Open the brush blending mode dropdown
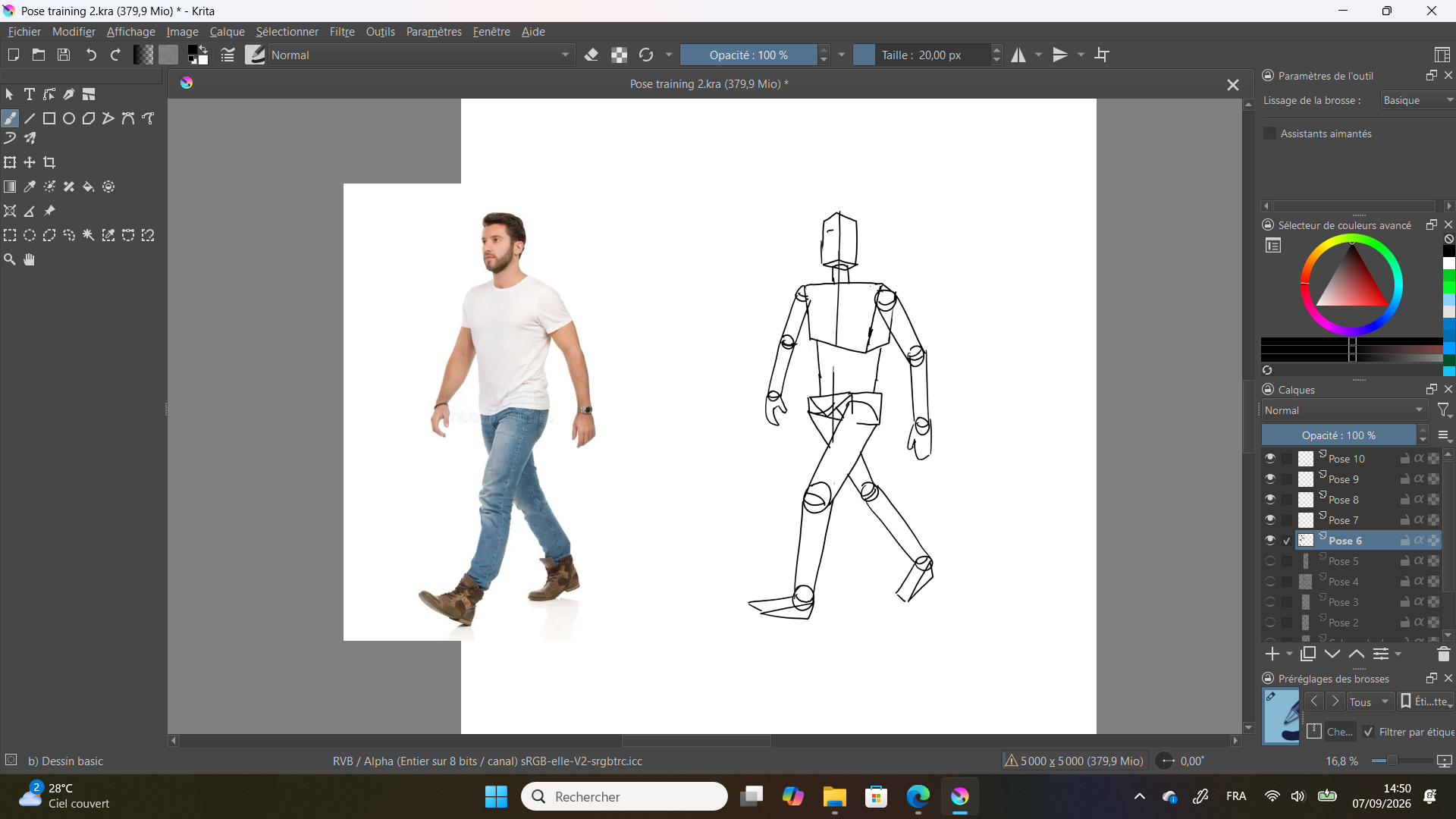The width and height of the screenshot is (1456, 819). coord(421,55)
